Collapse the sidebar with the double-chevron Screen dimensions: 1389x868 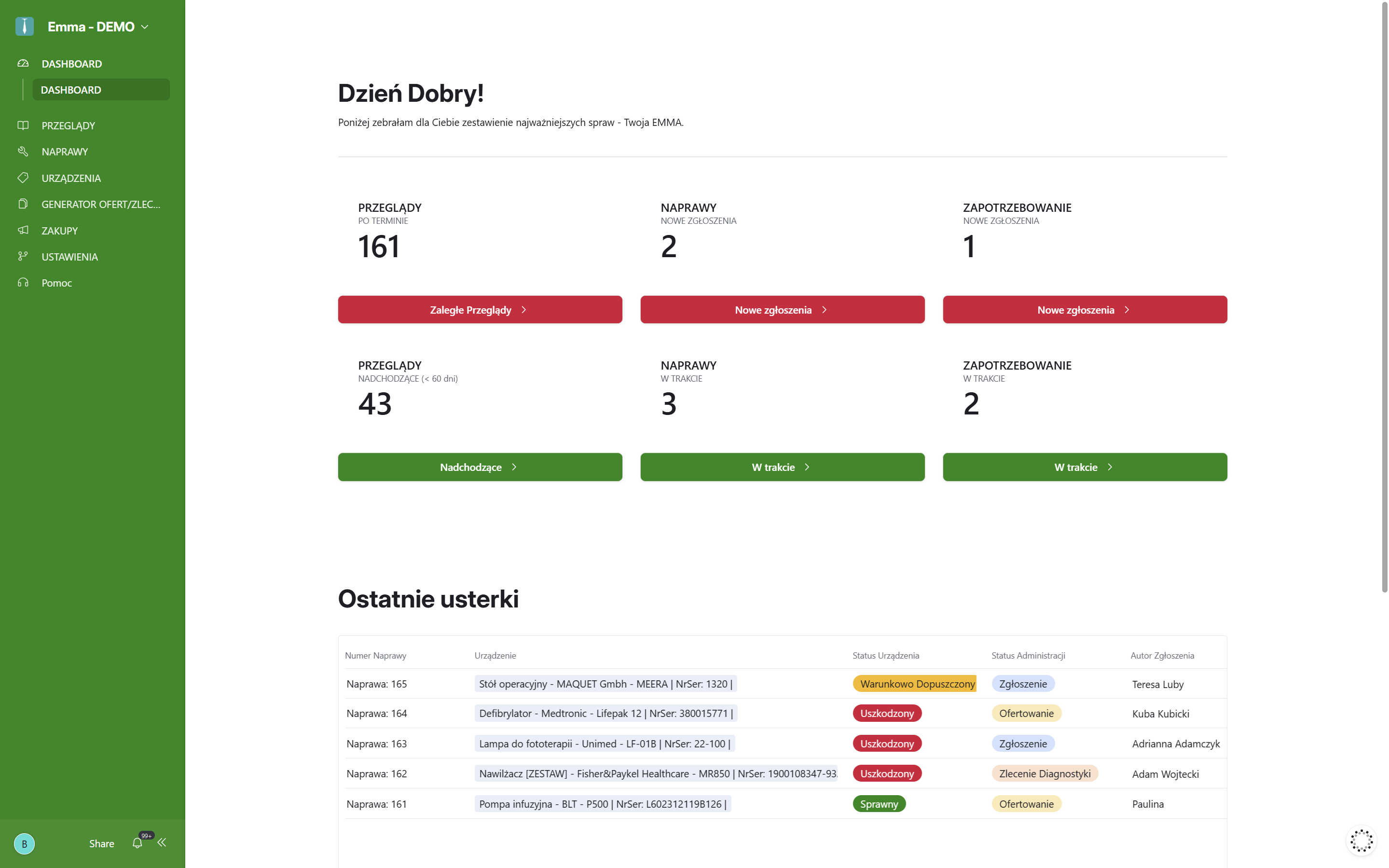(x=162, y=843)
